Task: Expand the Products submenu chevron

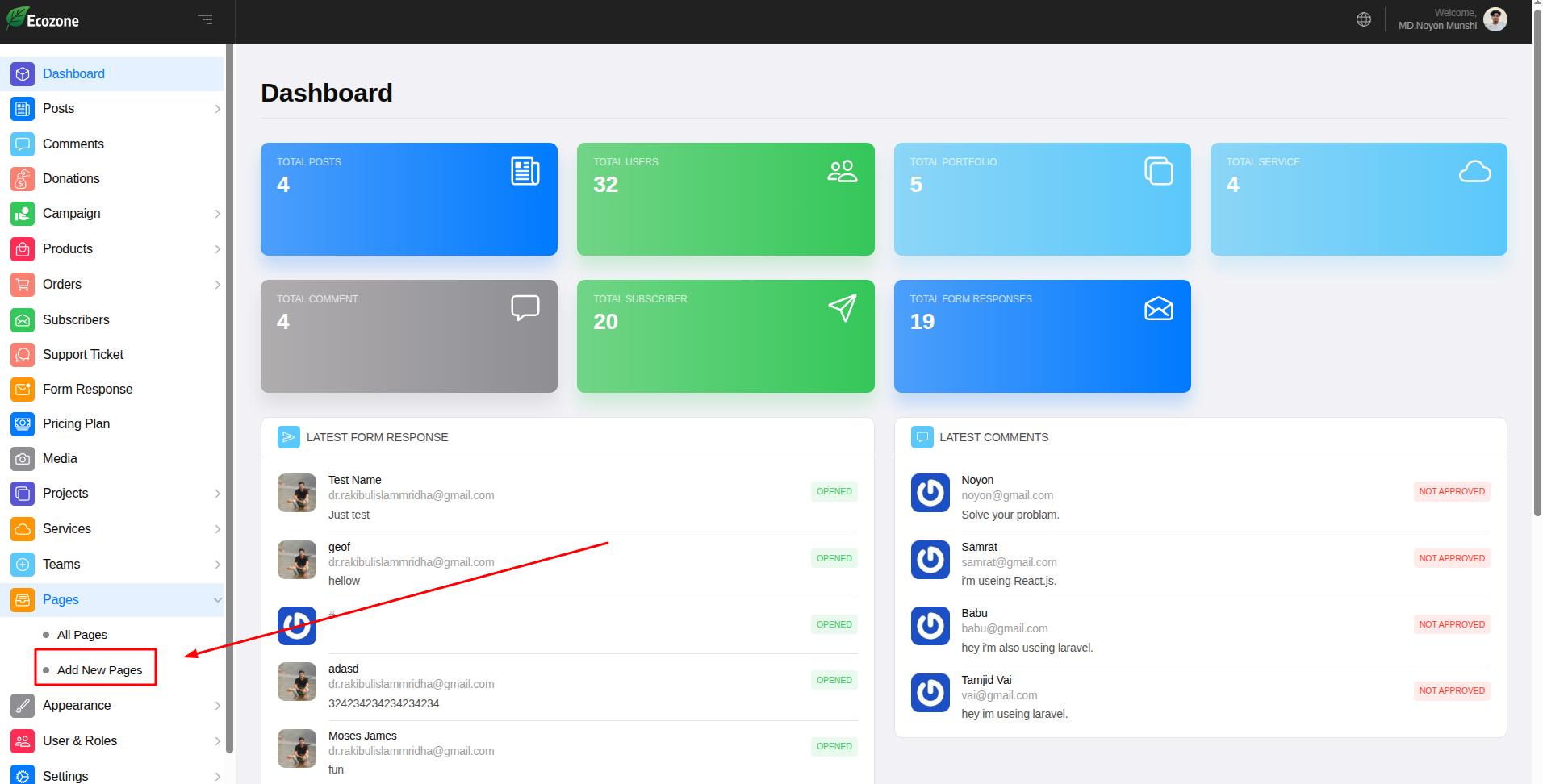Action: point(217,249)
